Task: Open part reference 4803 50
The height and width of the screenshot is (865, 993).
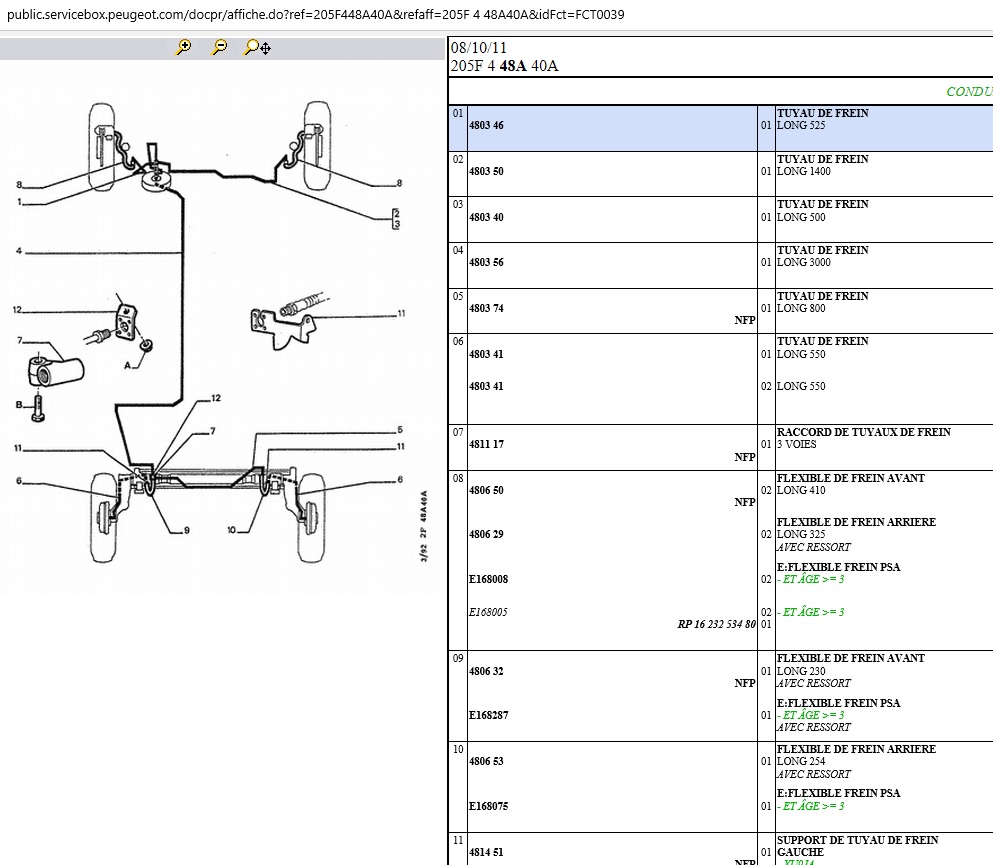Action: [486, 172]
